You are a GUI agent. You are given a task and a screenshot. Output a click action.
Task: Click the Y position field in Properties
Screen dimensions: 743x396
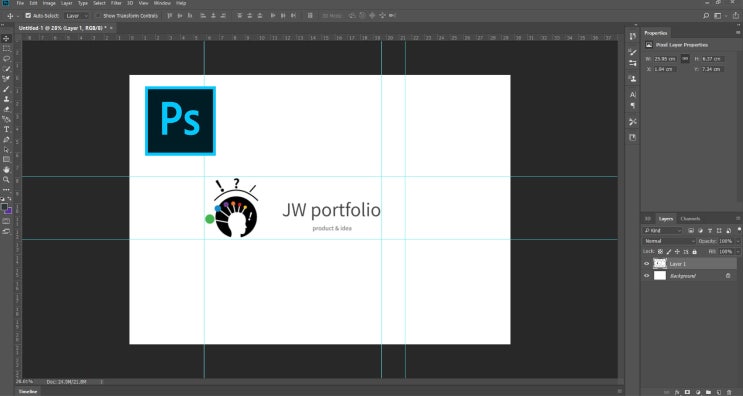coord(712,69)
